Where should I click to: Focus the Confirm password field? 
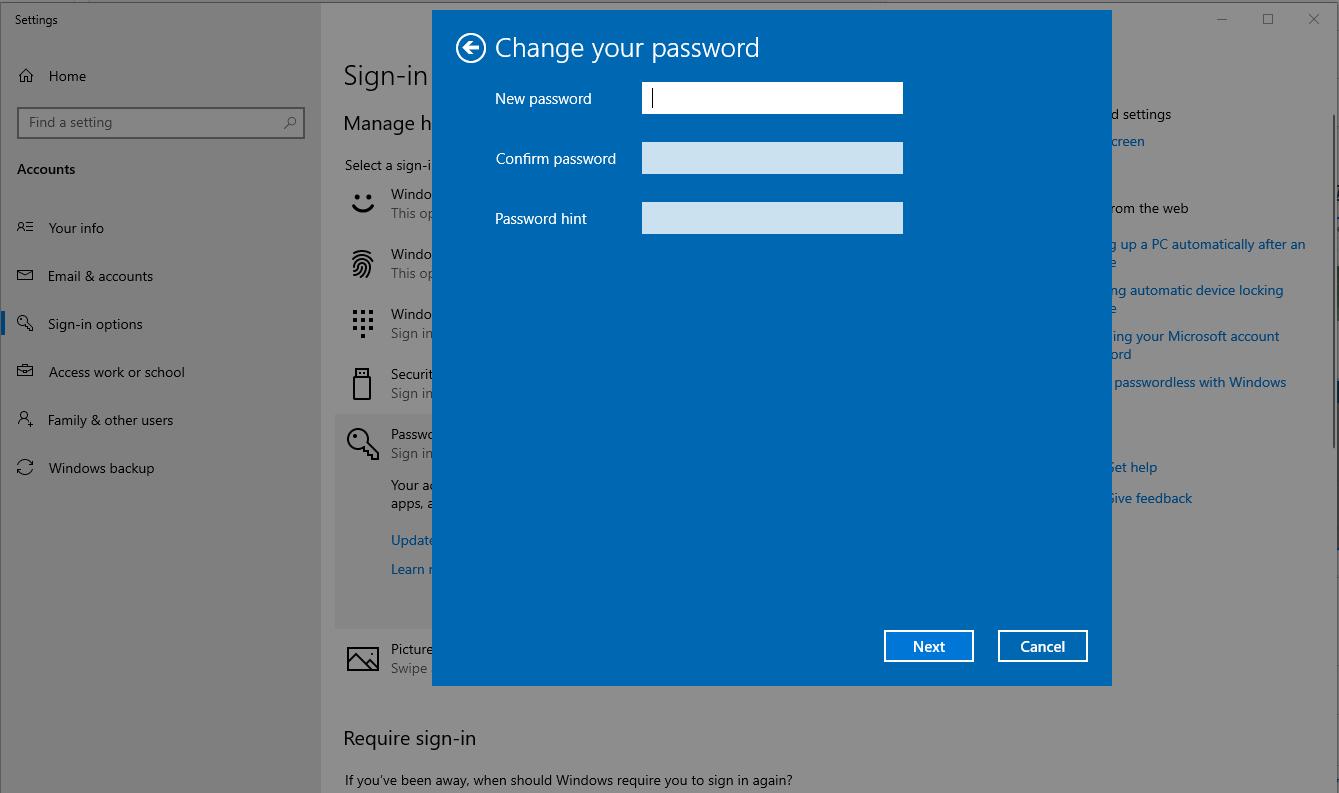pos(772,158)
